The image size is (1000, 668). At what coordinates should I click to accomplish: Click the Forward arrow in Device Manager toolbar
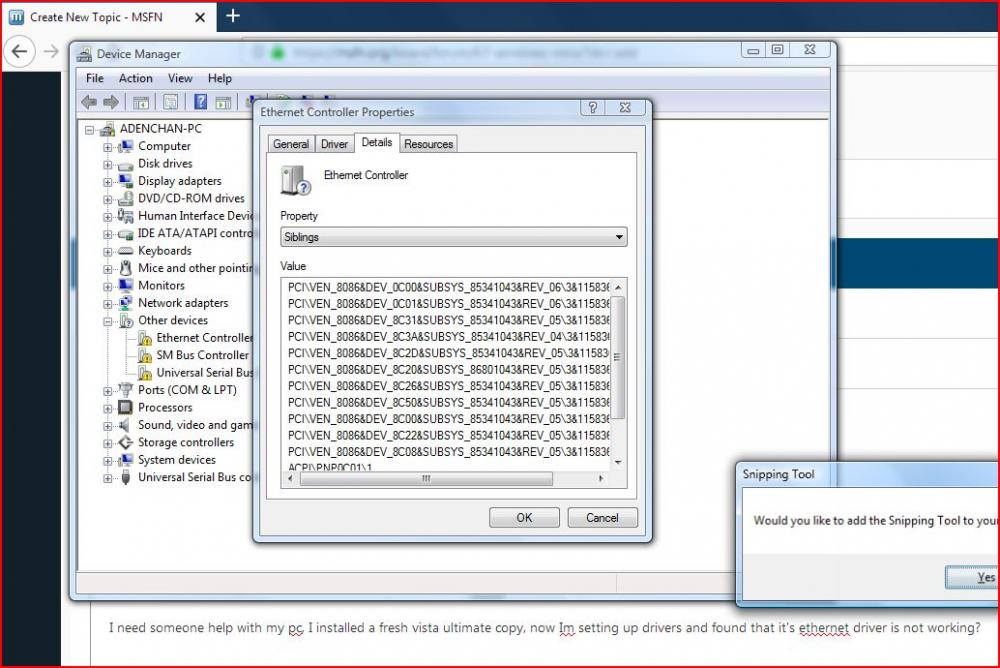click(x=111, y=102)
